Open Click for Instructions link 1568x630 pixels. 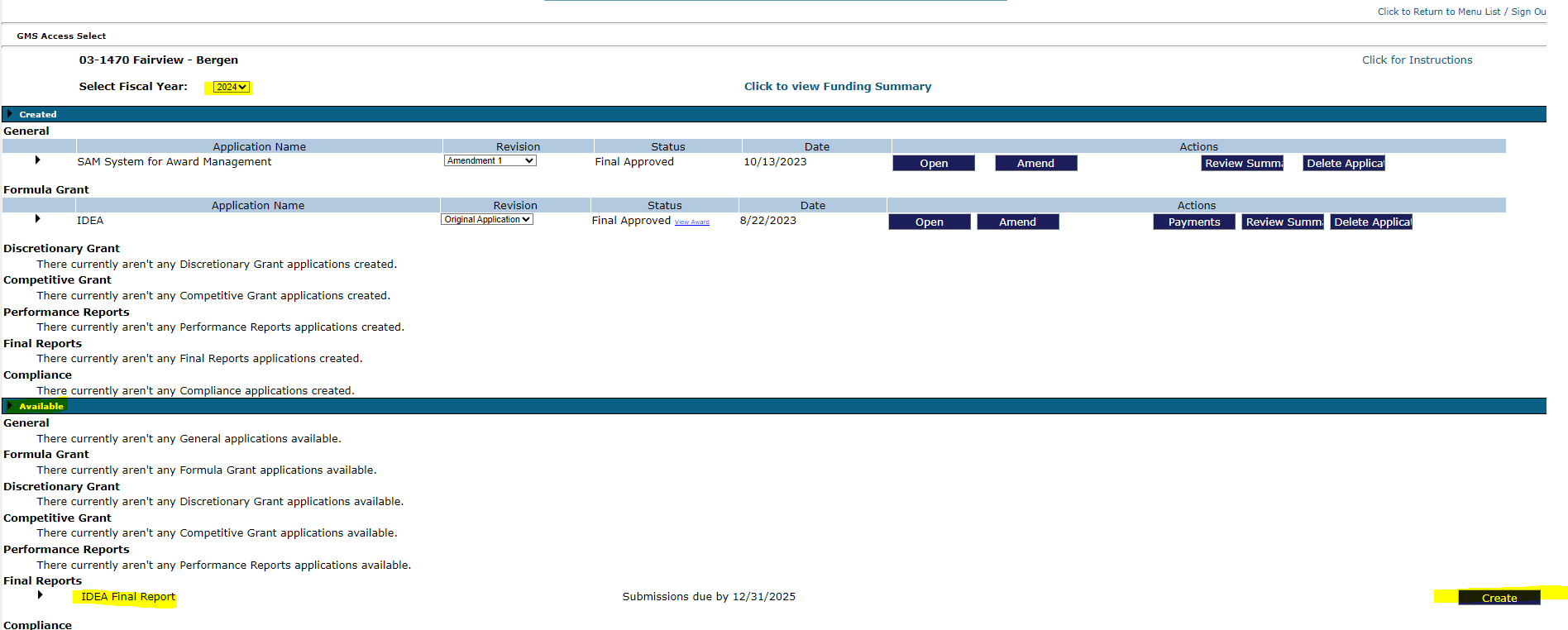(1417, 60)
